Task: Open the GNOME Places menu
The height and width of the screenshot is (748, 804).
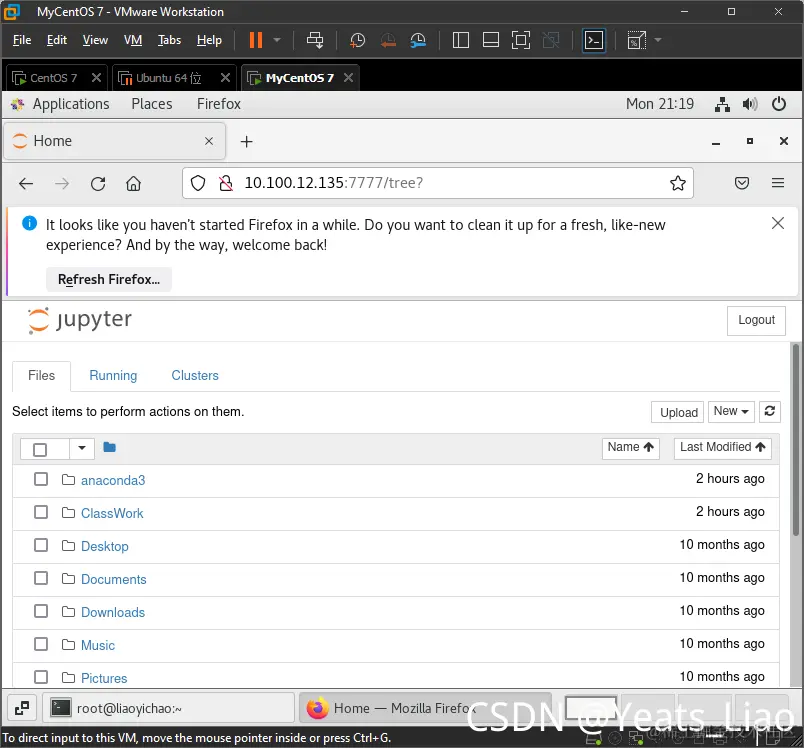Action: pos(152,104)
